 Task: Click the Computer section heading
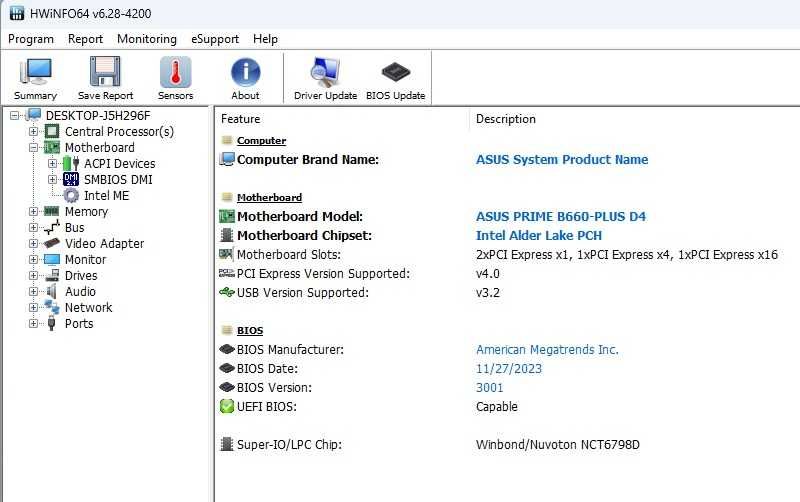(261, 140)
